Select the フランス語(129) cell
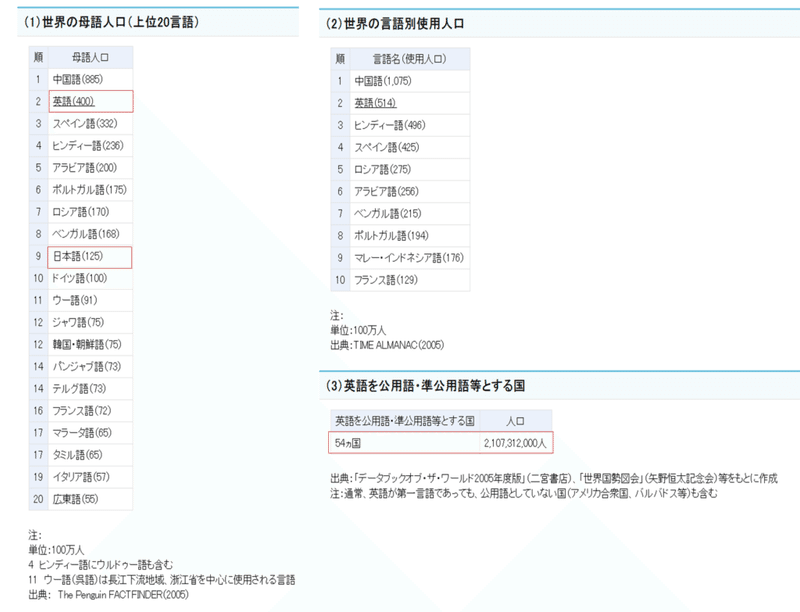The height and width of the screenshot is (612, 800). tap(410, 280)
